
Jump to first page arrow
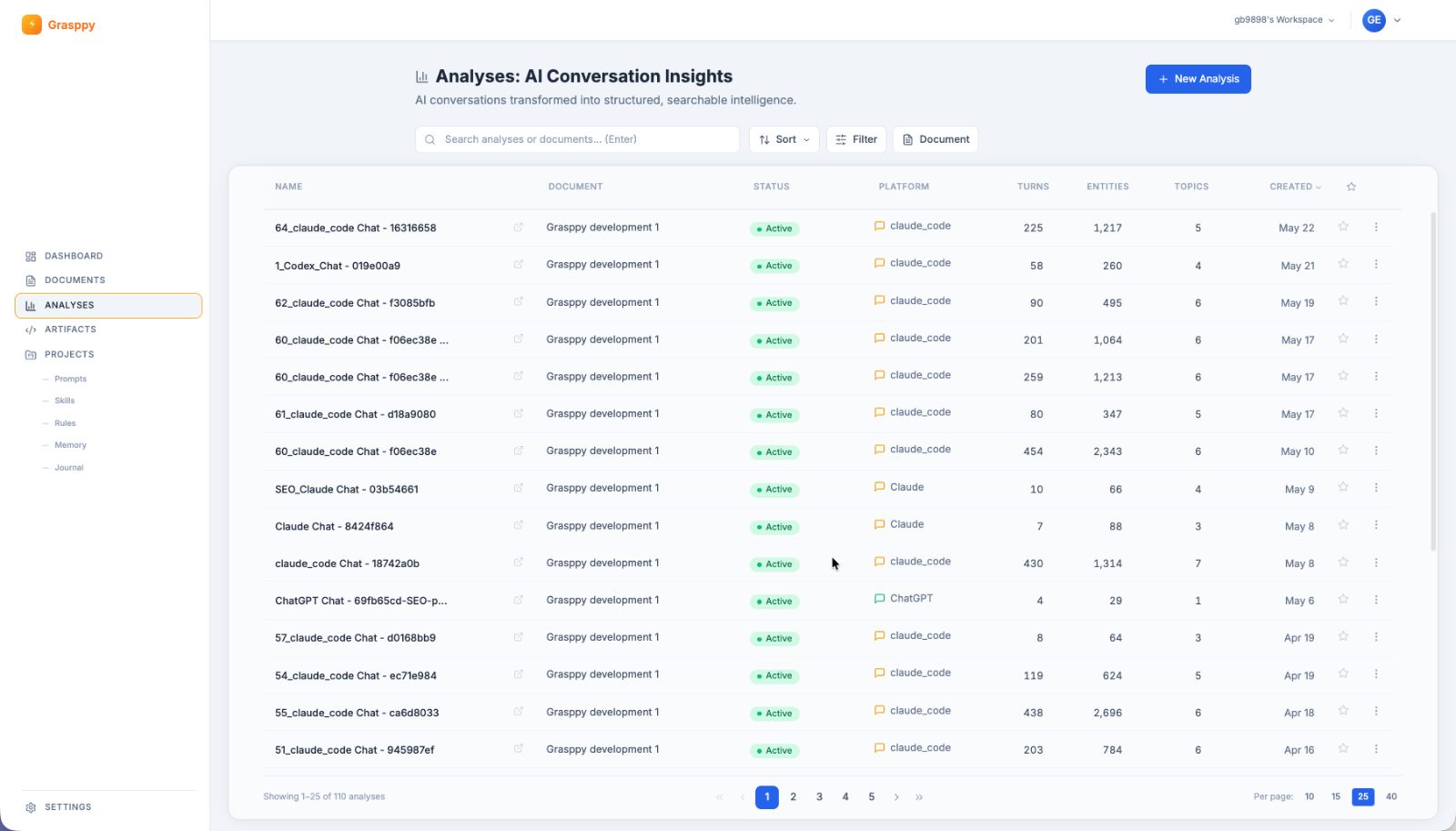[x=719, y=797]
